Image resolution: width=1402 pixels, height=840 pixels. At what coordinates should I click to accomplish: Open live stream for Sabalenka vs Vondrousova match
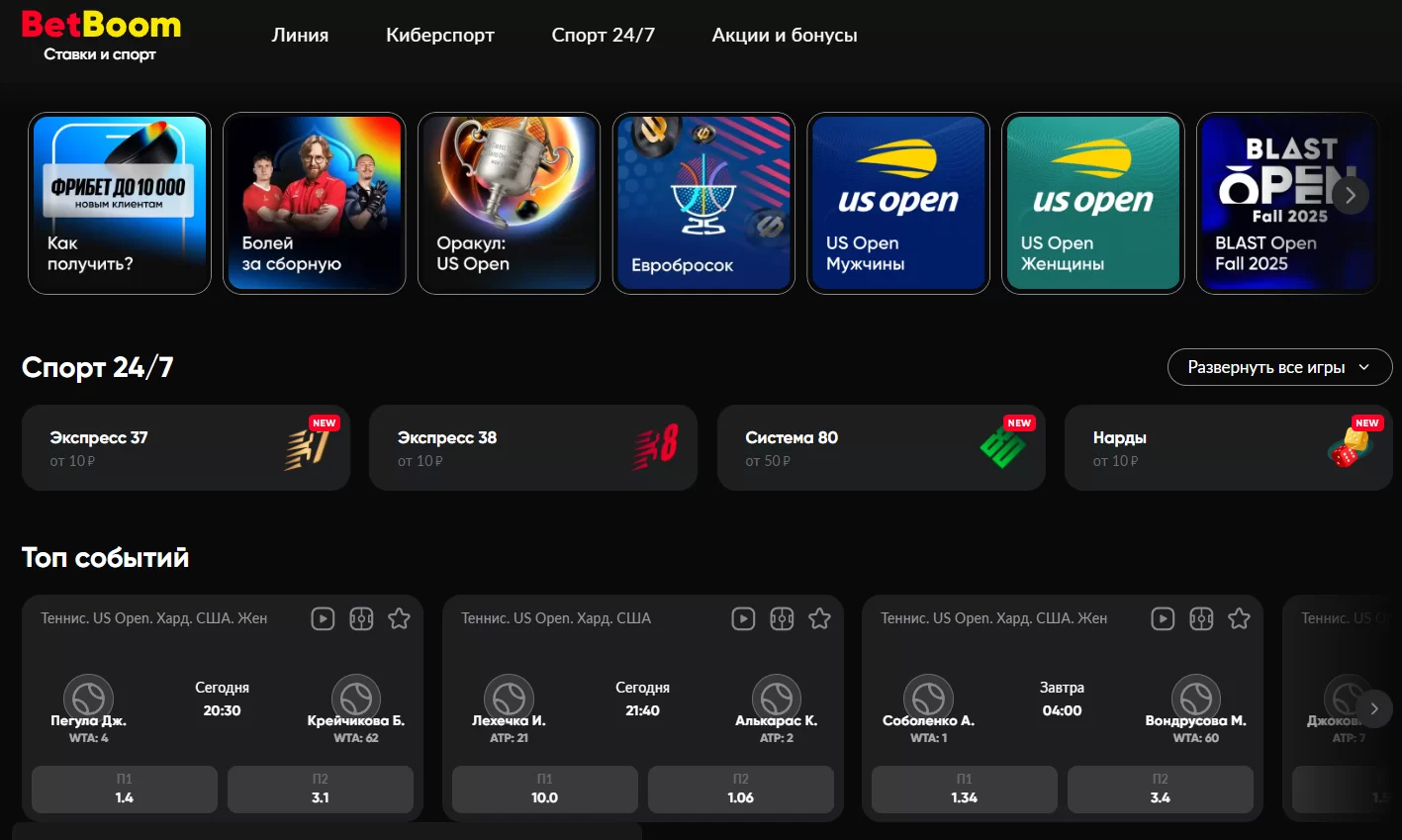click(x=1163, y=618)
